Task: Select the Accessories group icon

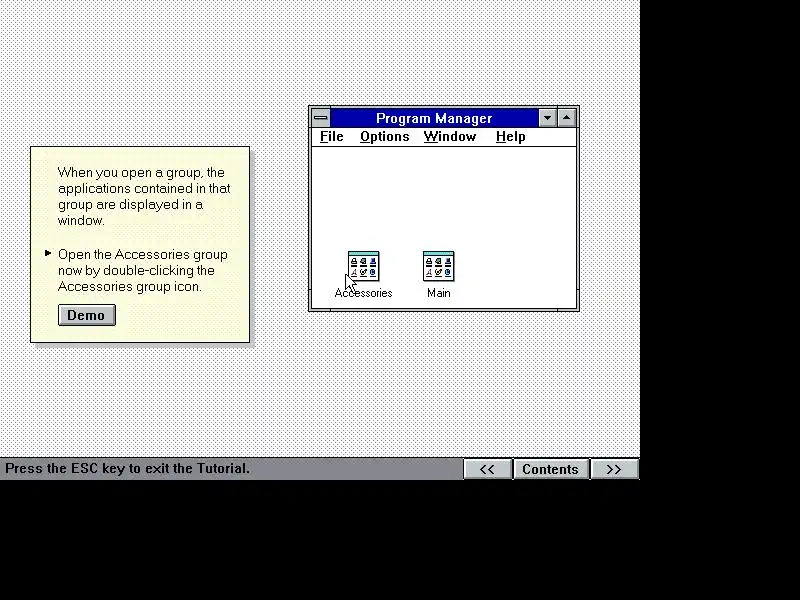Action: click(363, 266)
